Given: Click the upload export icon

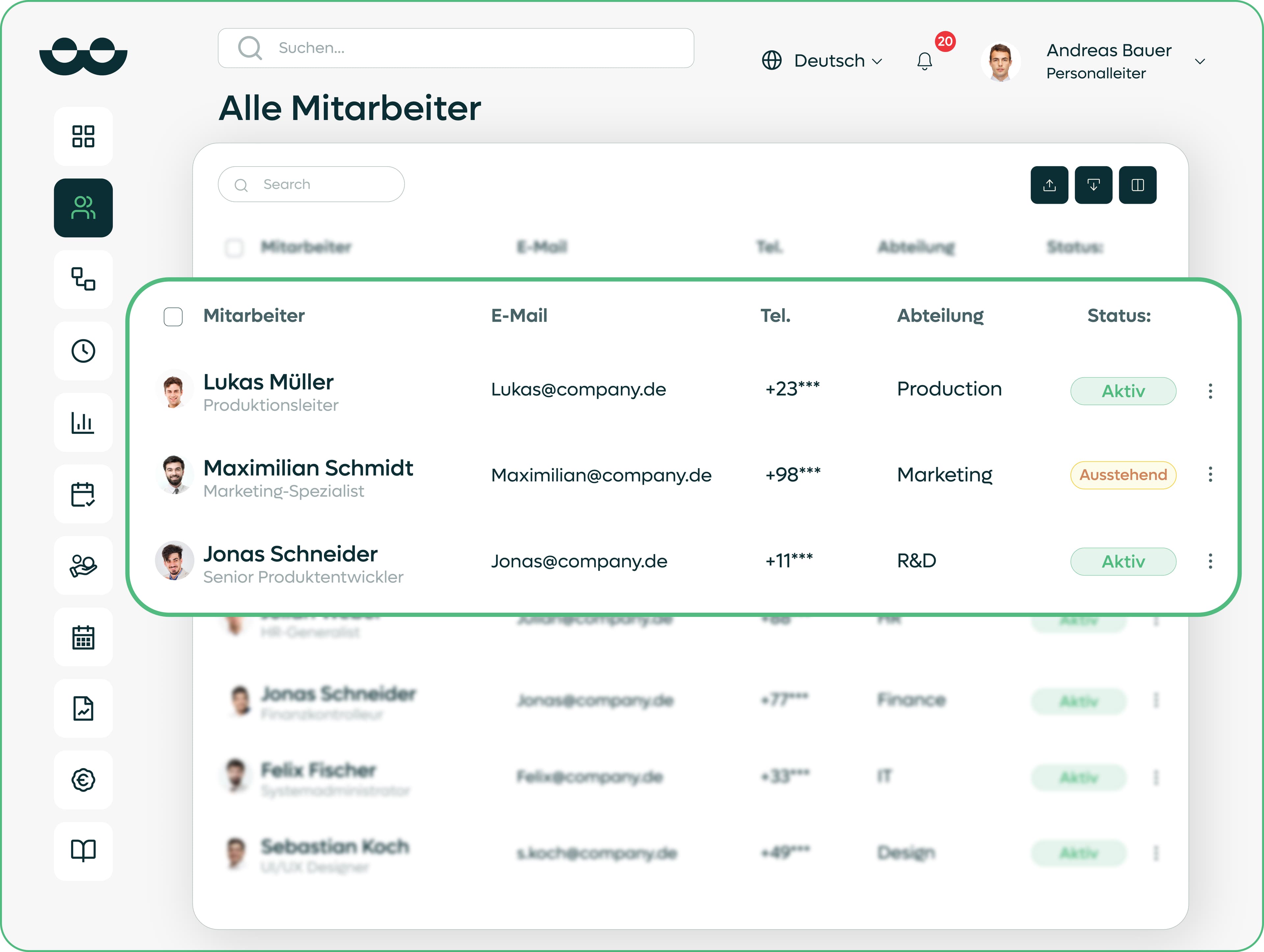Looking at the screenshot, I should coord(1049,185).
